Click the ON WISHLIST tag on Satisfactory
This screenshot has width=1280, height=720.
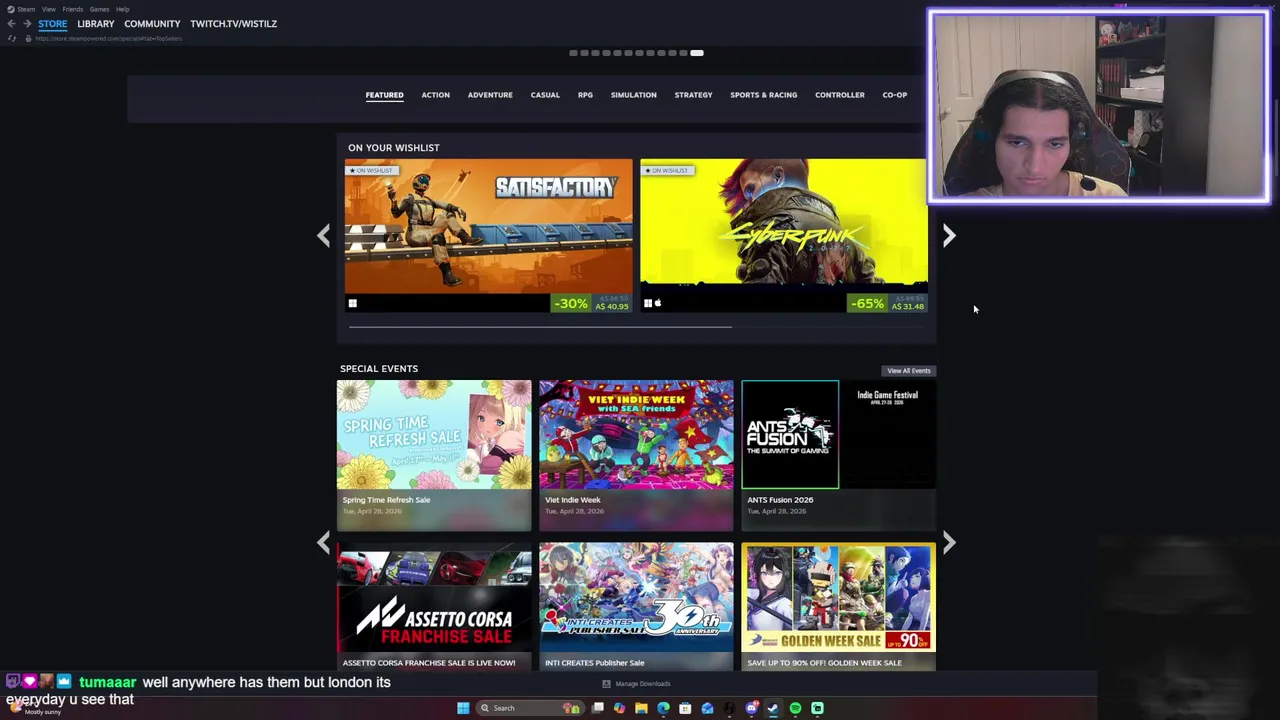click(x=371, y=170)
